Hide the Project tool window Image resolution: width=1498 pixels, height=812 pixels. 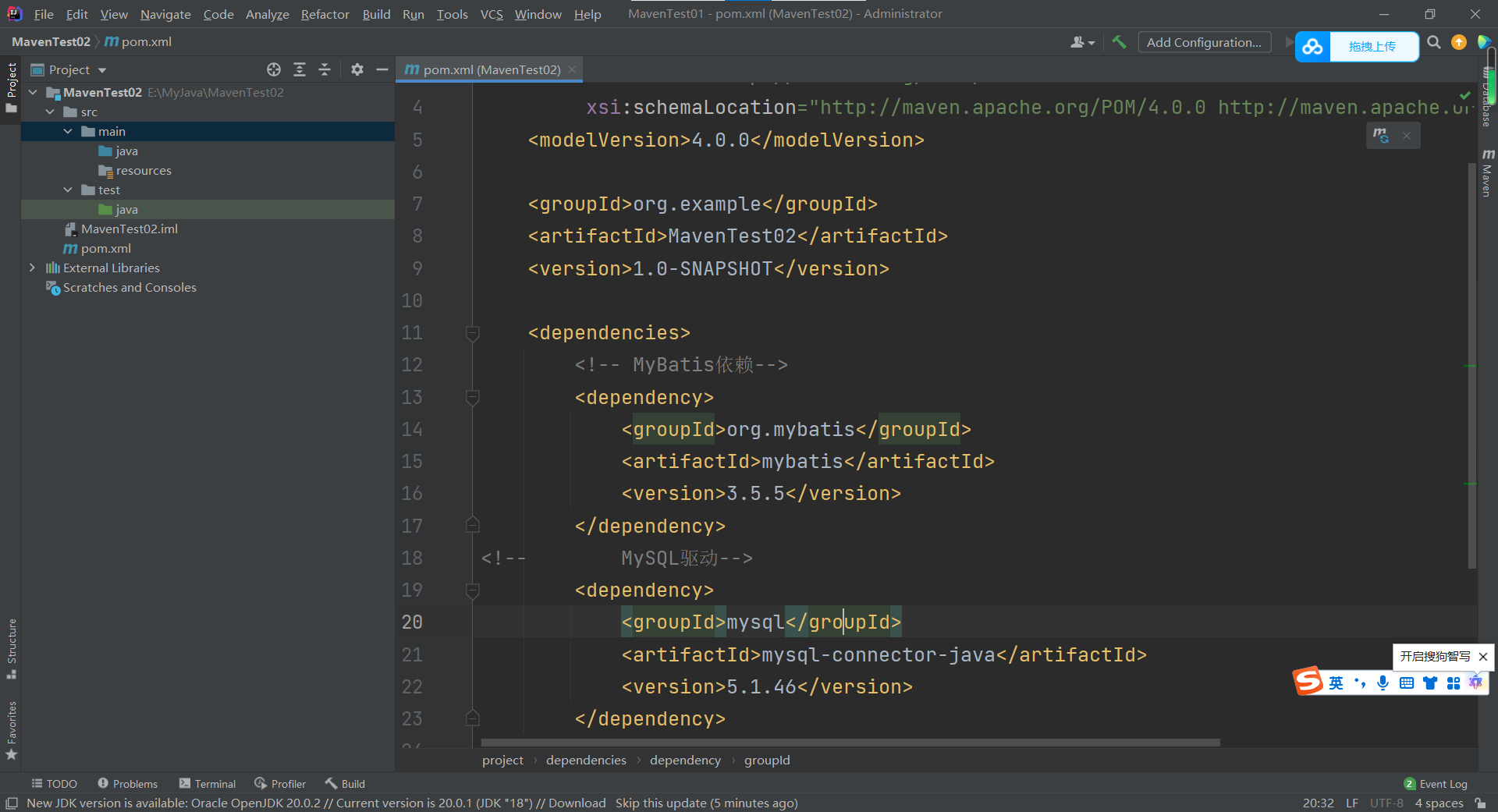[382, 69]
